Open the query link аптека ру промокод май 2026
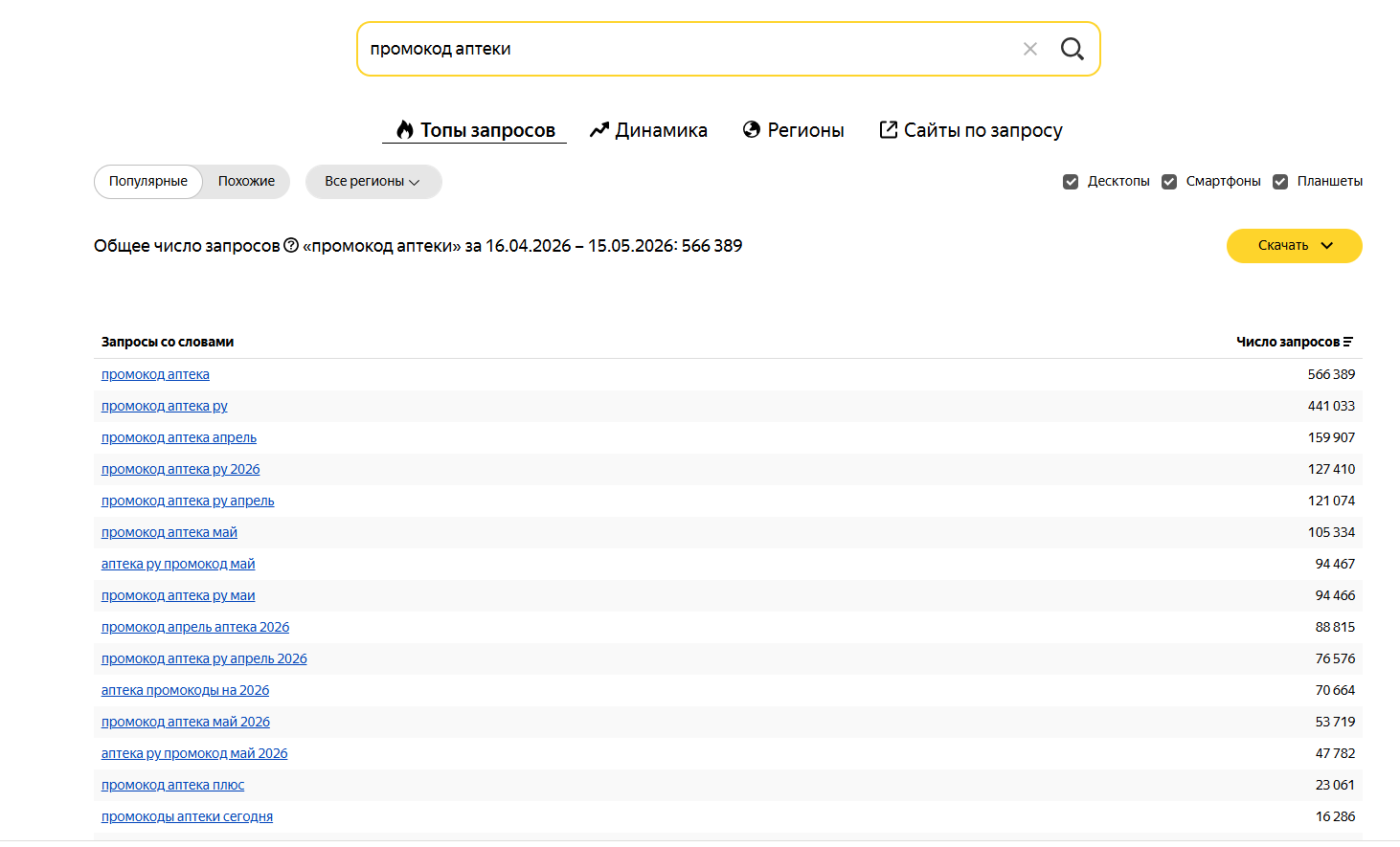The width and height of the screenshot is (1400, 847). 194,753
